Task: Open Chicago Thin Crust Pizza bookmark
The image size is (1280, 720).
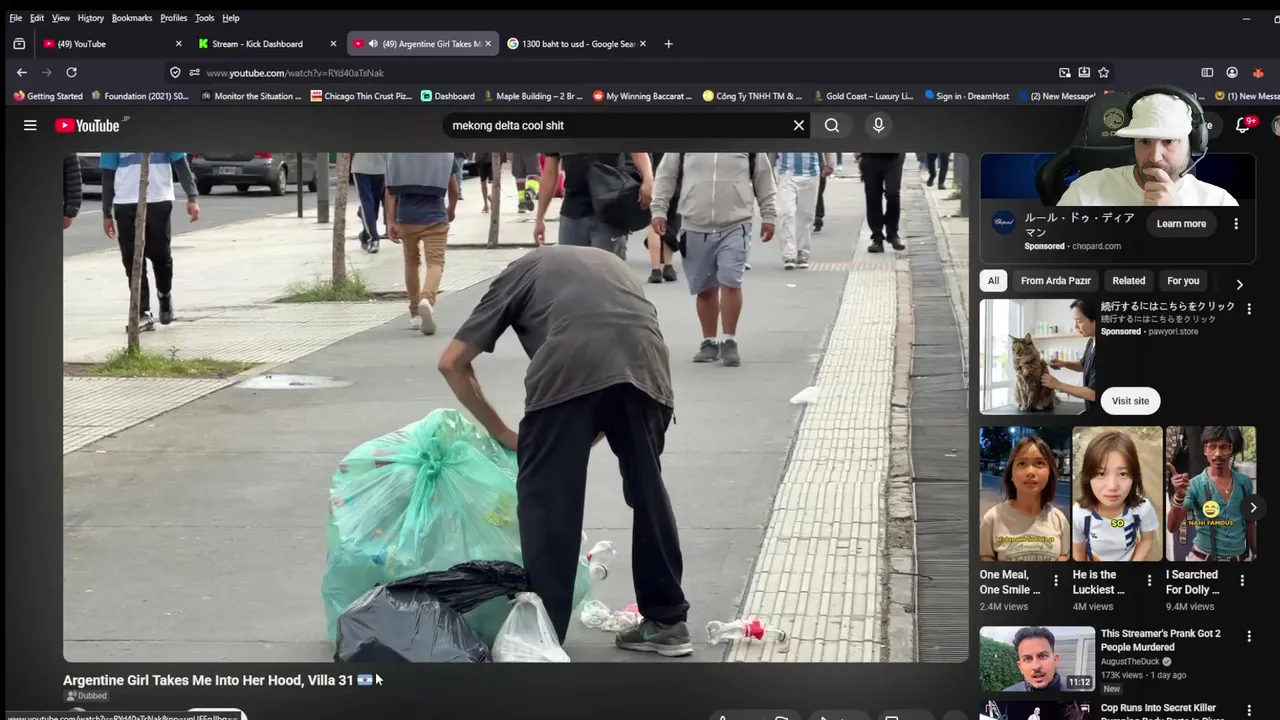Action: [x=362, y=96]
